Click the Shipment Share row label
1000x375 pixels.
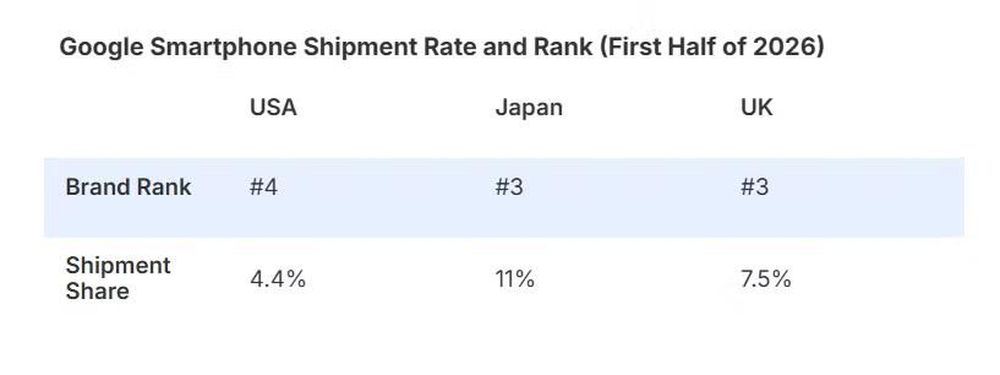(x=118, y=278)
